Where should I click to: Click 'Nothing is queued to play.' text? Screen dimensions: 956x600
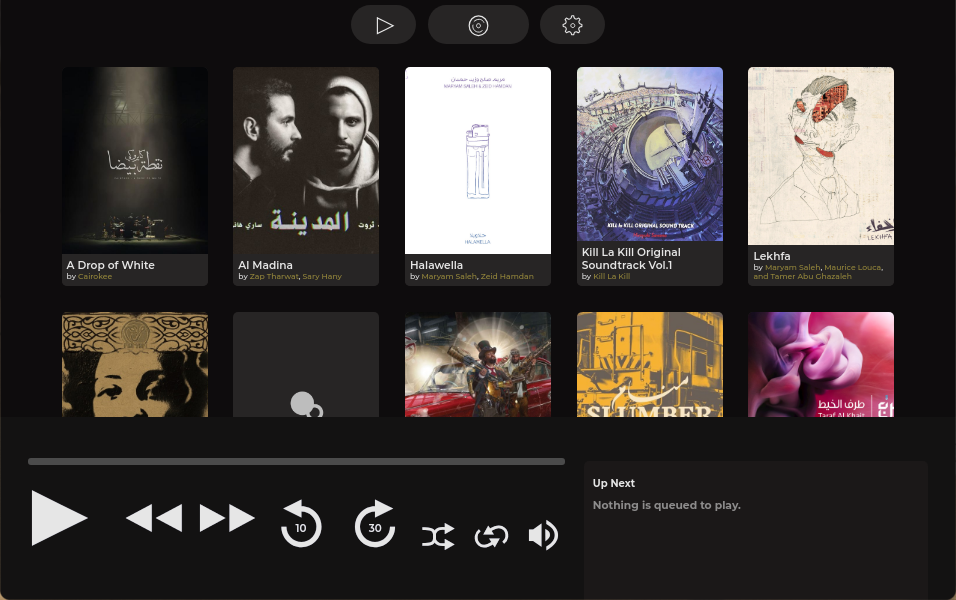(x=666, y=505)
